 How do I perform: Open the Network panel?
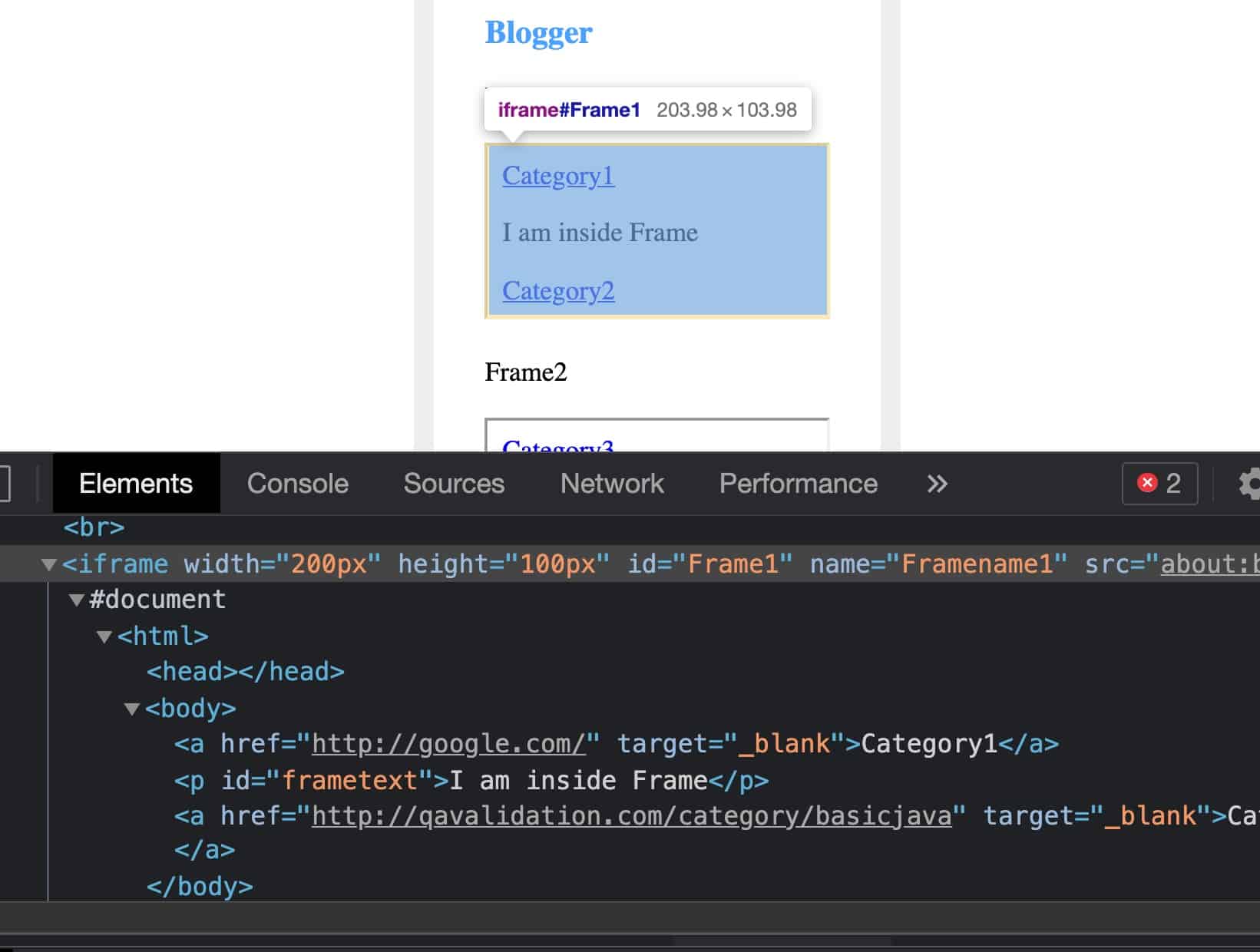tap(611, 484)
